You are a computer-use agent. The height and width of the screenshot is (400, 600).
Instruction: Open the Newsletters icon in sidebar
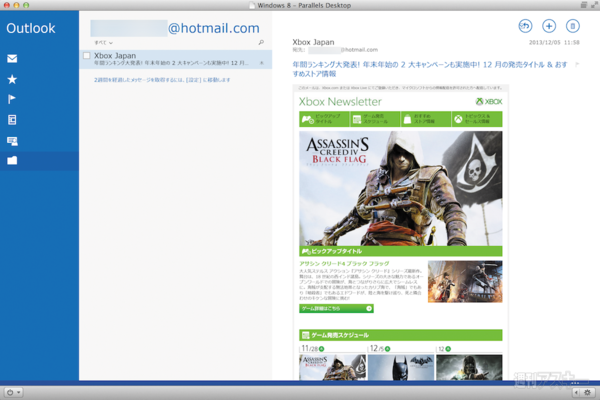pyautogui.click(x=12, y=120)
